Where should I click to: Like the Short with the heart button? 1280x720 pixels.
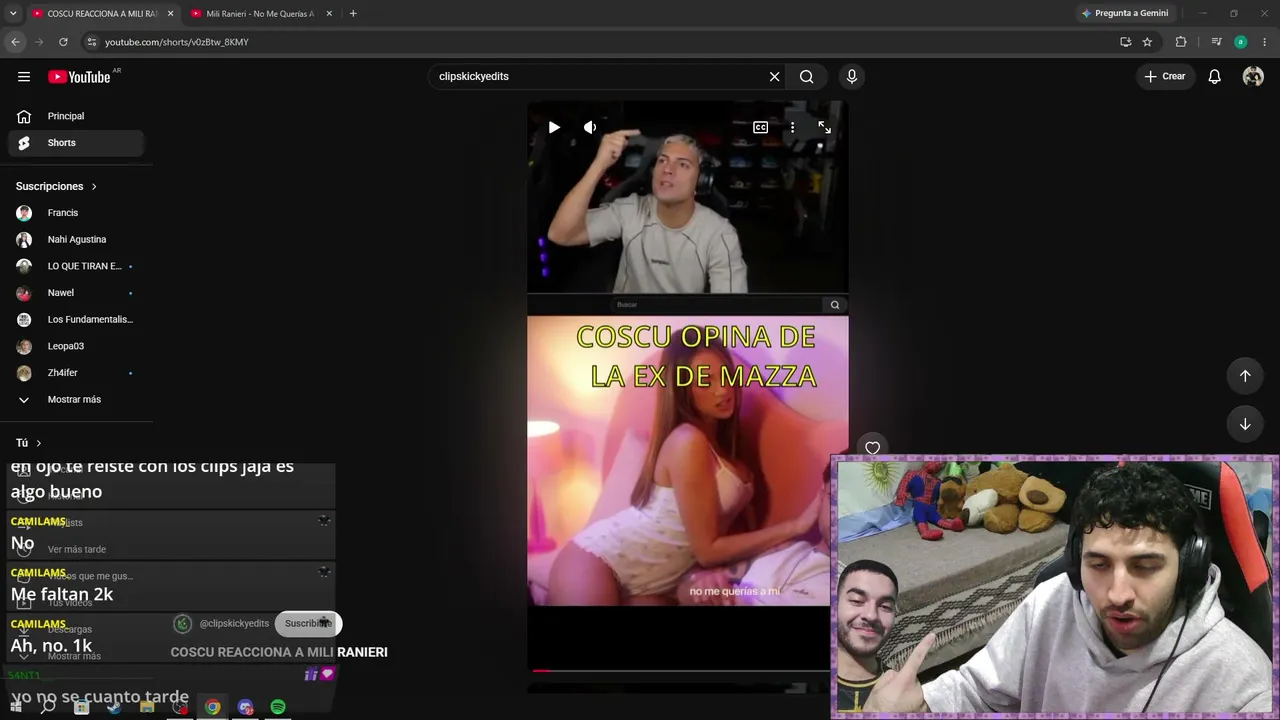click(x=872, y=448)
